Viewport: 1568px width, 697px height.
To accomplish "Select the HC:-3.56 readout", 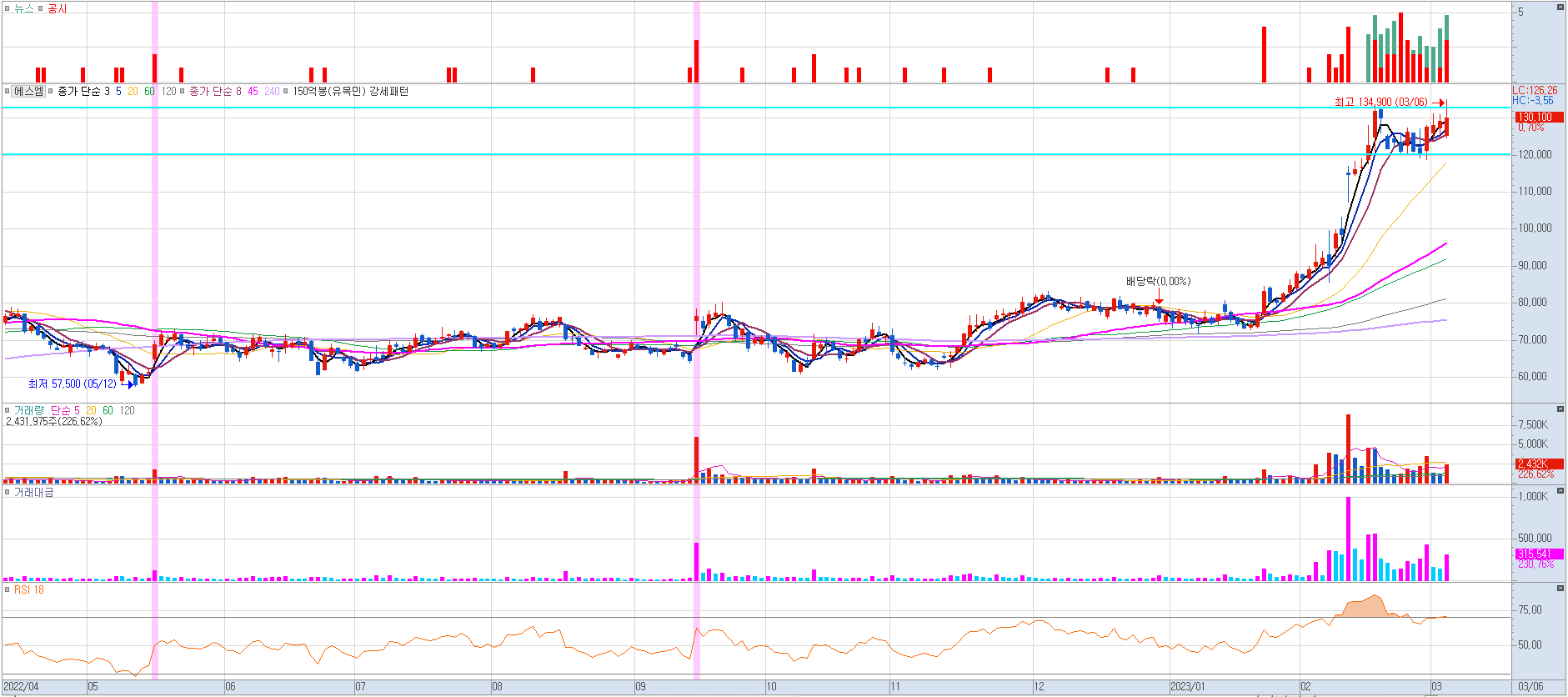I will (1533, 101).
